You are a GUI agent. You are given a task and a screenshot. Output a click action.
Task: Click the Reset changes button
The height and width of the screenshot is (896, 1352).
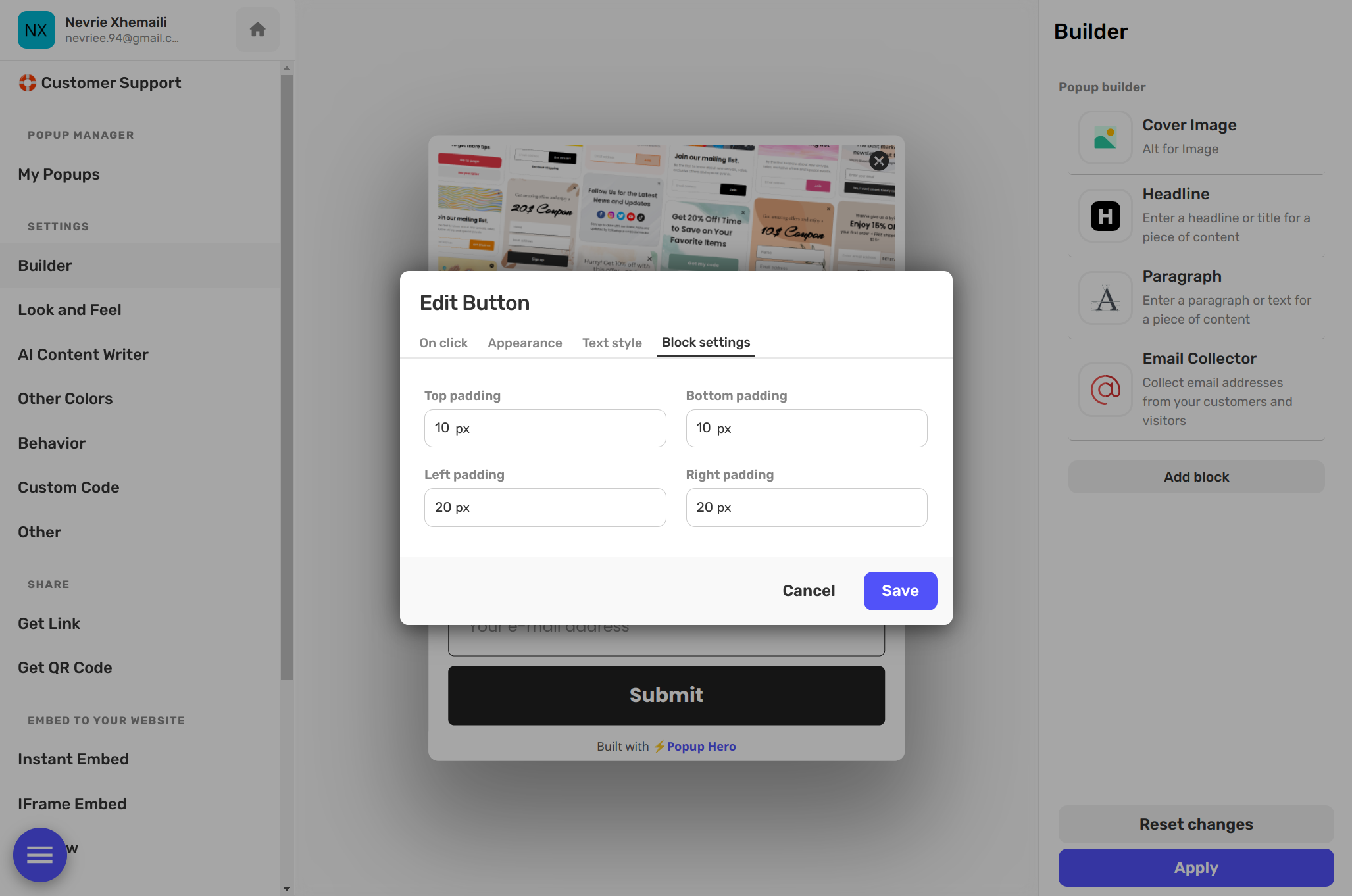pyautogui.click(x=1196, y=824)
